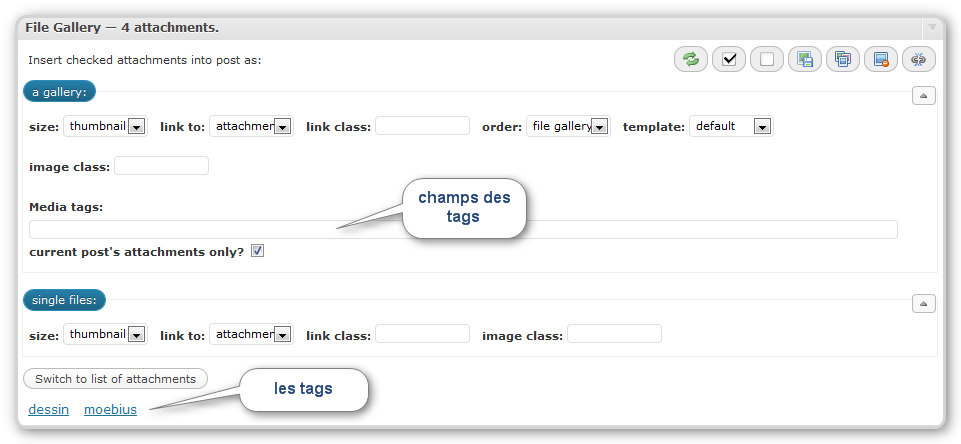Open gallery link to dropdown
This screenshot has width=961, height=444.
pyautogui.click(x=251, y=126)
